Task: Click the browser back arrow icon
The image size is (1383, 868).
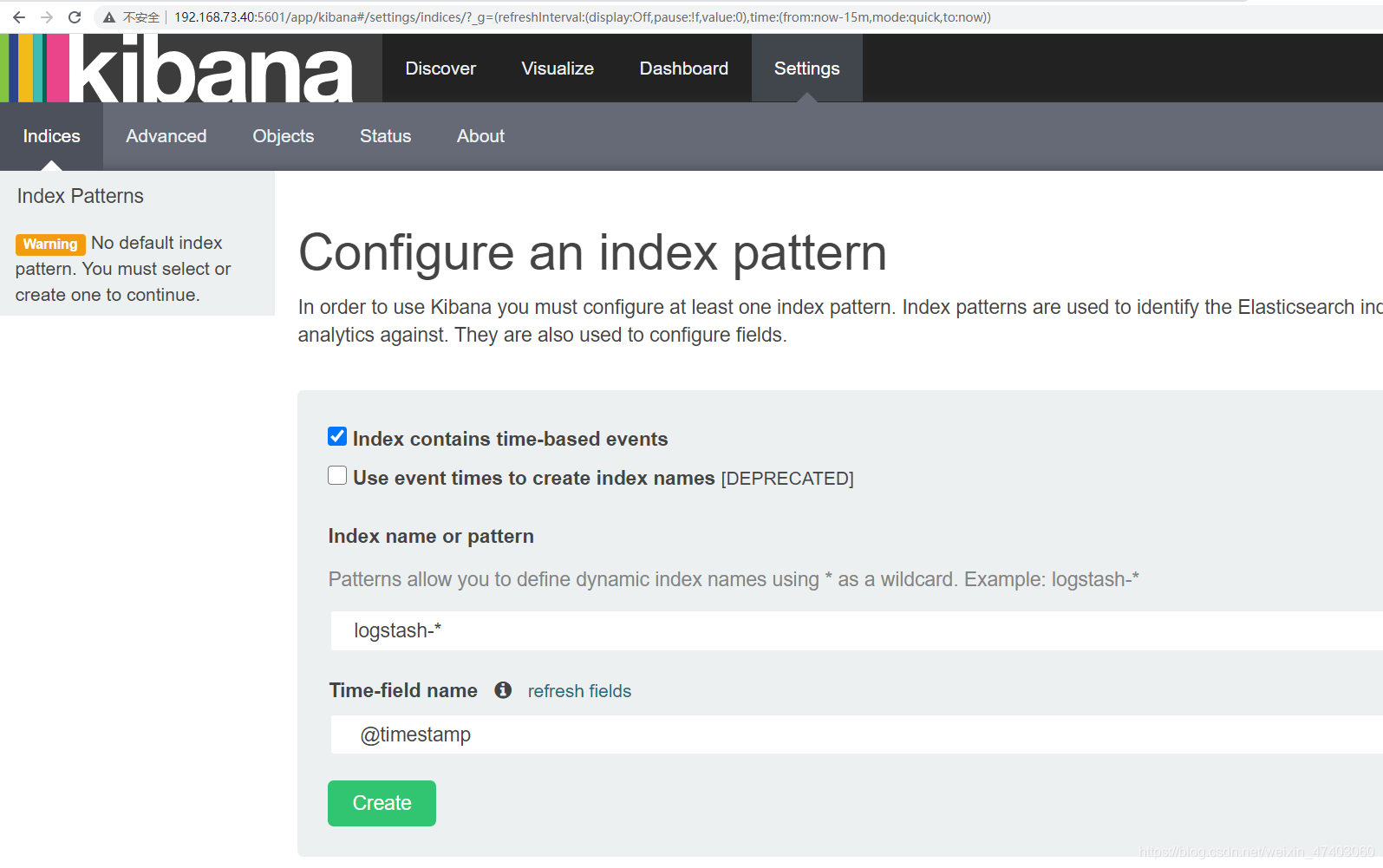Action: pyautogui.click(x=19, y=17)
